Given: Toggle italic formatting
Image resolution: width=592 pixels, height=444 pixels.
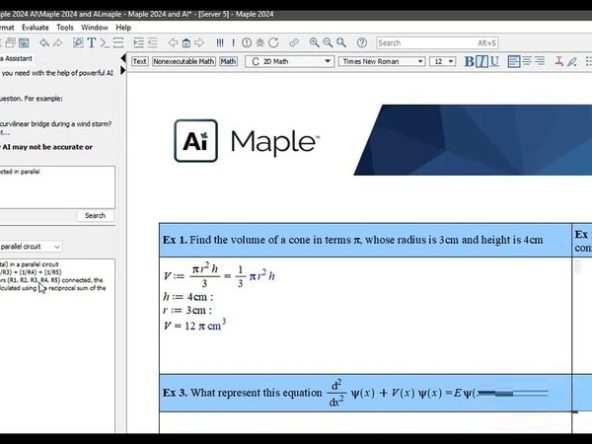Looking at the screenshot, I should 482,61.
